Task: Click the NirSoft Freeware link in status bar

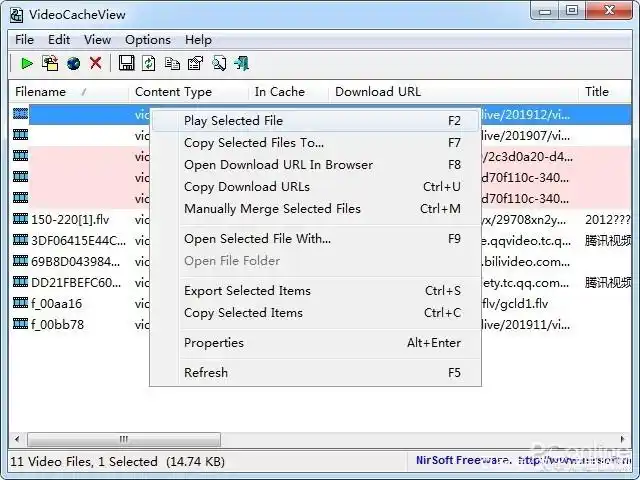Action: point(462,462)
